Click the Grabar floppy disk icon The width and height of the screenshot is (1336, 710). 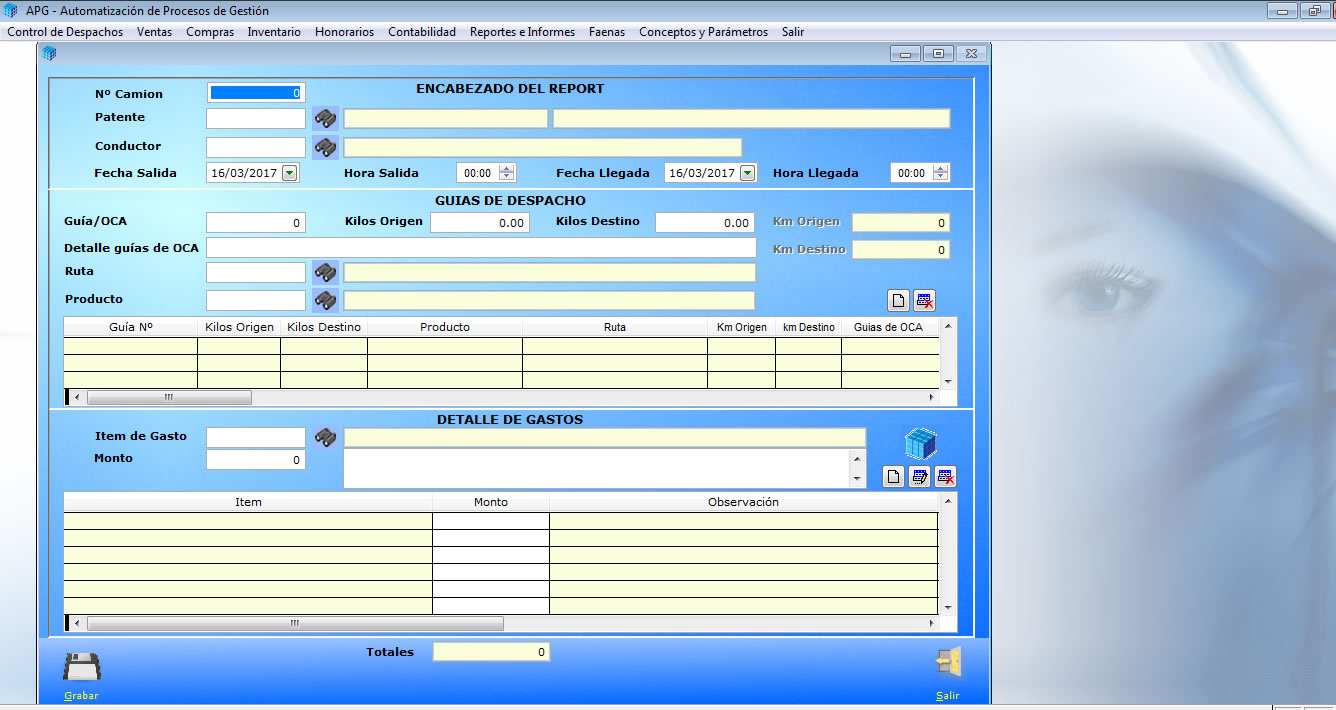pyautogui.click(x=82, y=667)
